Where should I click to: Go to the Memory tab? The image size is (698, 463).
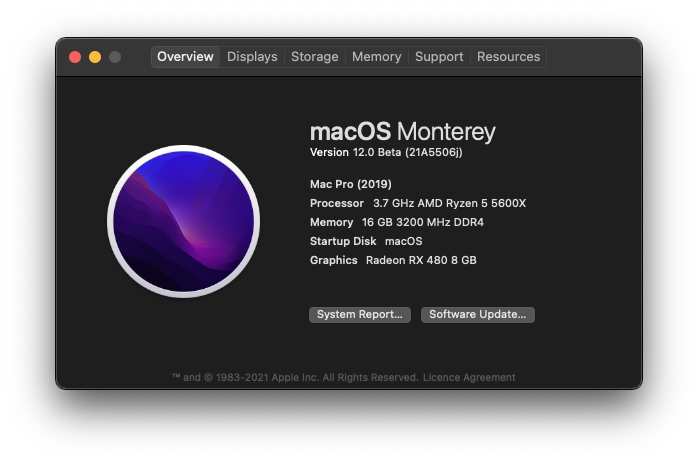[377, 57]
